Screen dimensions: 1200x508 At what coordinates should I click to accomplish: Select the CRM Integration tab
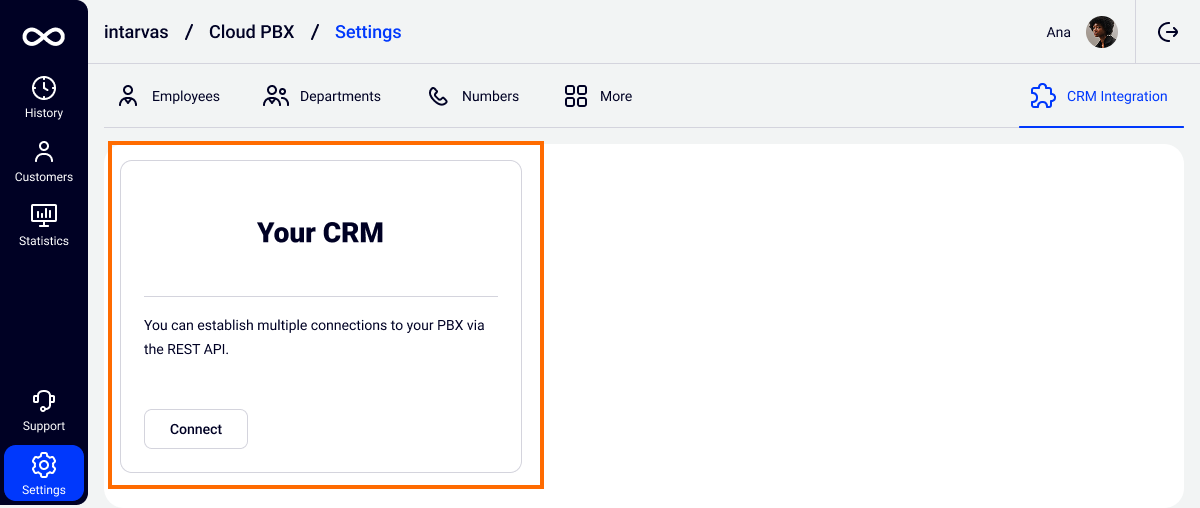pos(1099,96)
